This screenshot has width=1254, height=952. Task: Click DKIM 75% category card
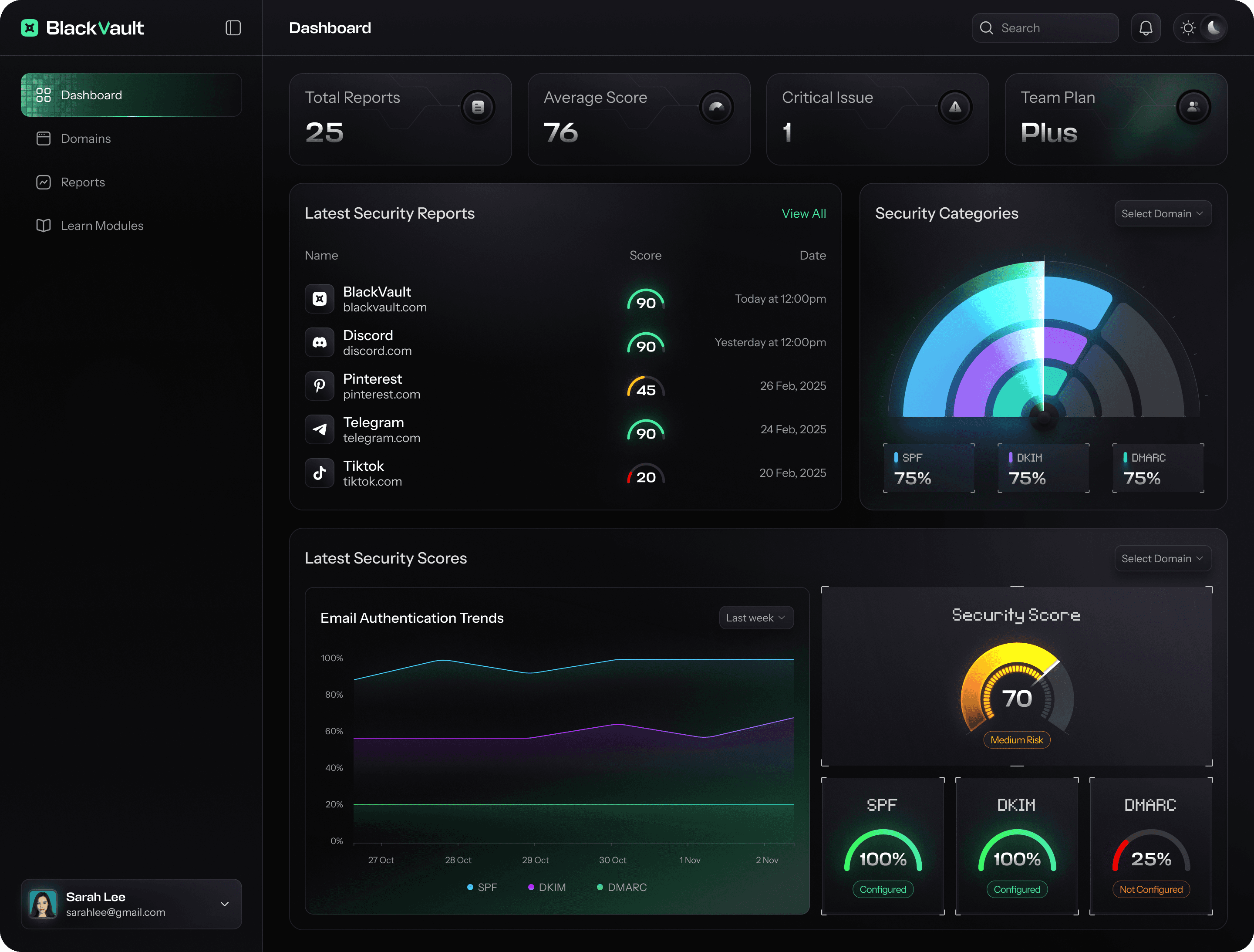tap(1044, 468)
